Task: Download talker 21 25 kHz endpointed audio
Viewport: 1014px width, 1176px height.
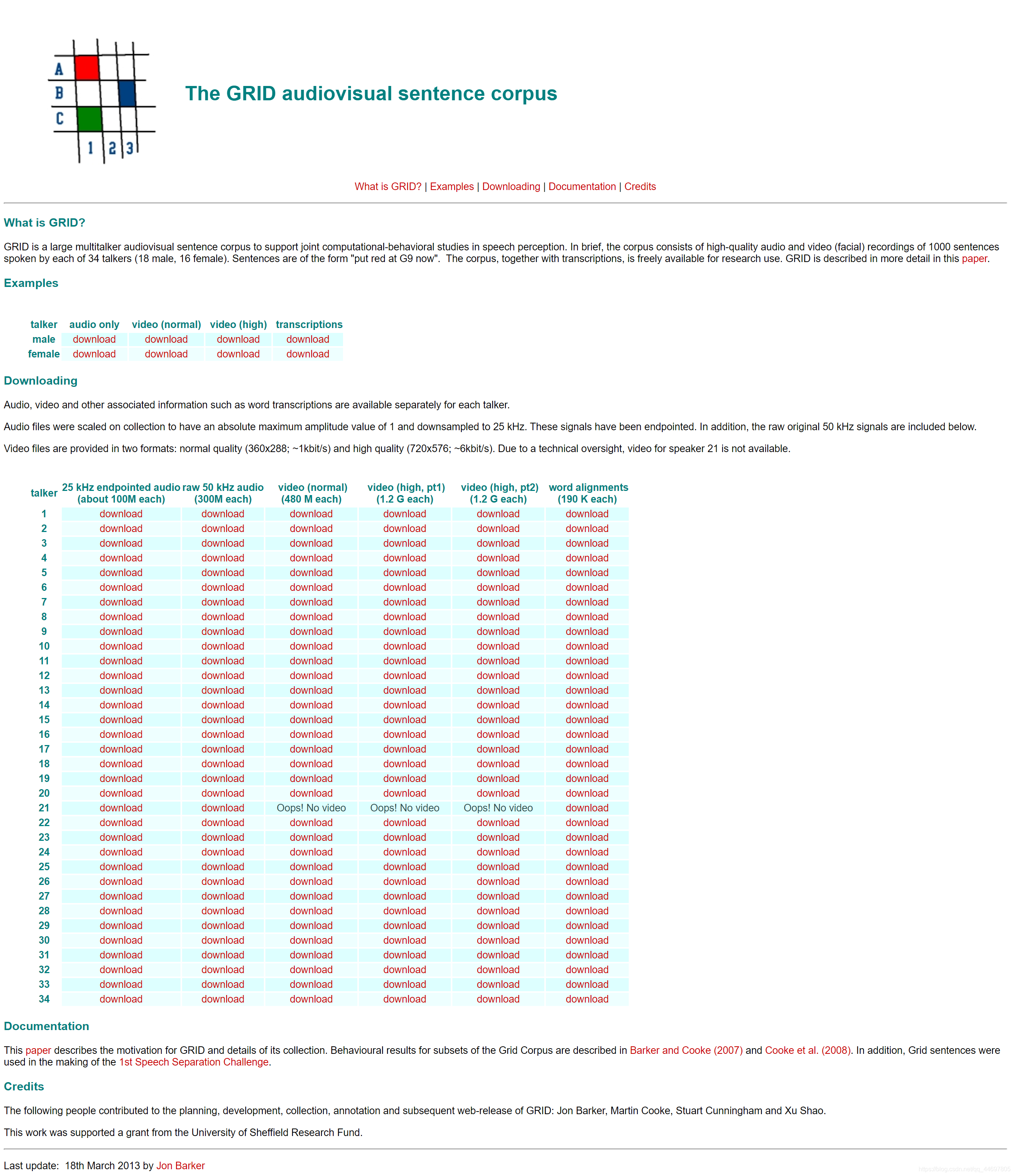Action: [121, 808]
